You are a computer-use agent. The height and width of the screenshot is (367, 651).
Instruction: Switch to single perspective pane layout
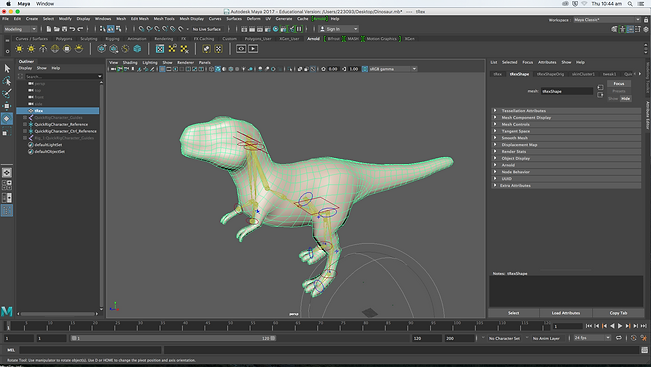click(x=7, y=172)
